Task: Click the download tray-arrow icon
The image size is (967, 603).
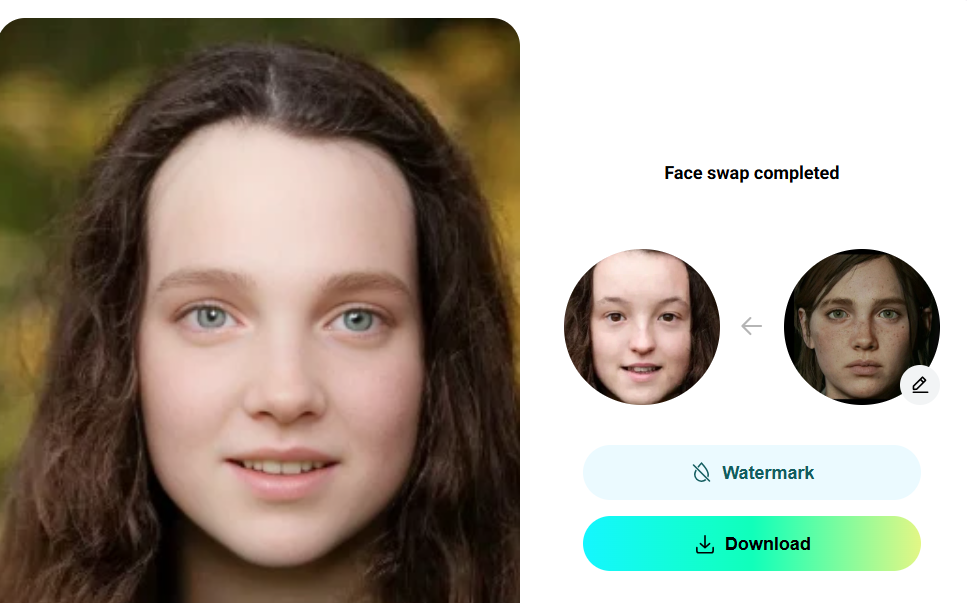Action: [x=705, y=544]
